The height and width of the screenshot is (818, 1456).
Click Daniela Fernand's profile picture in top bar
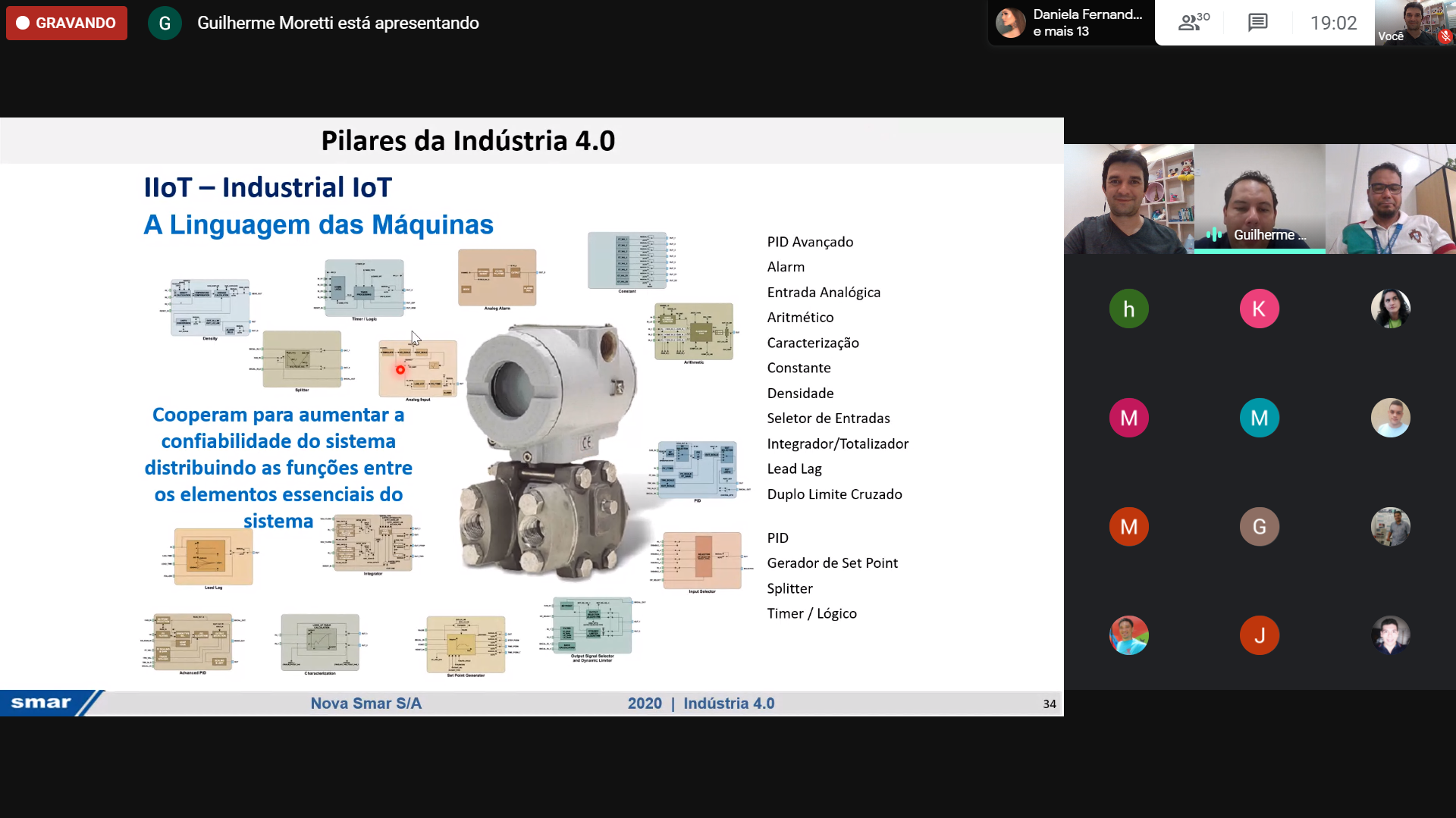(x=1010, y=23)
